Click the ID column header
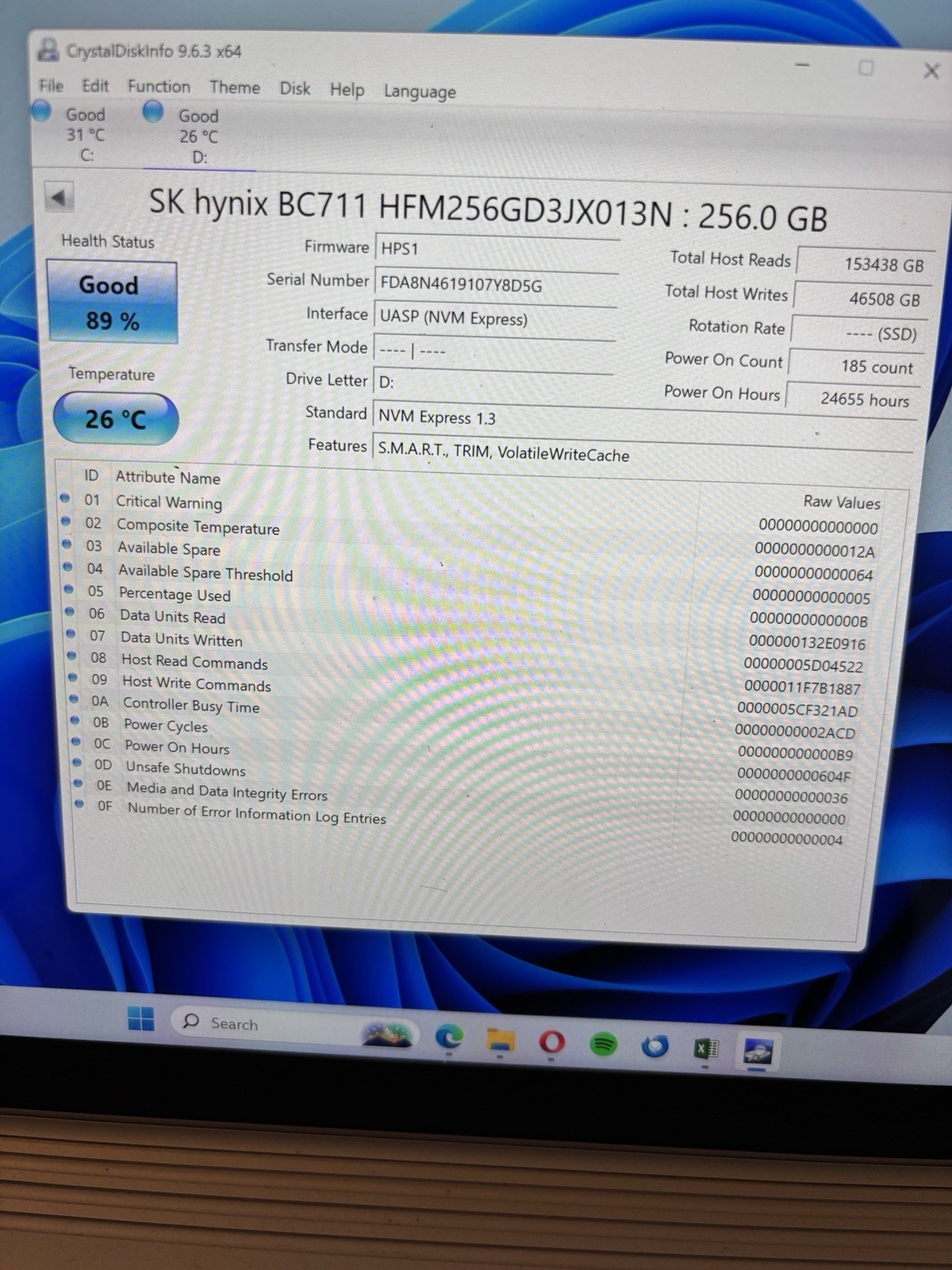The height and width of the screenshot is (1270, 952). pos(91,475)
